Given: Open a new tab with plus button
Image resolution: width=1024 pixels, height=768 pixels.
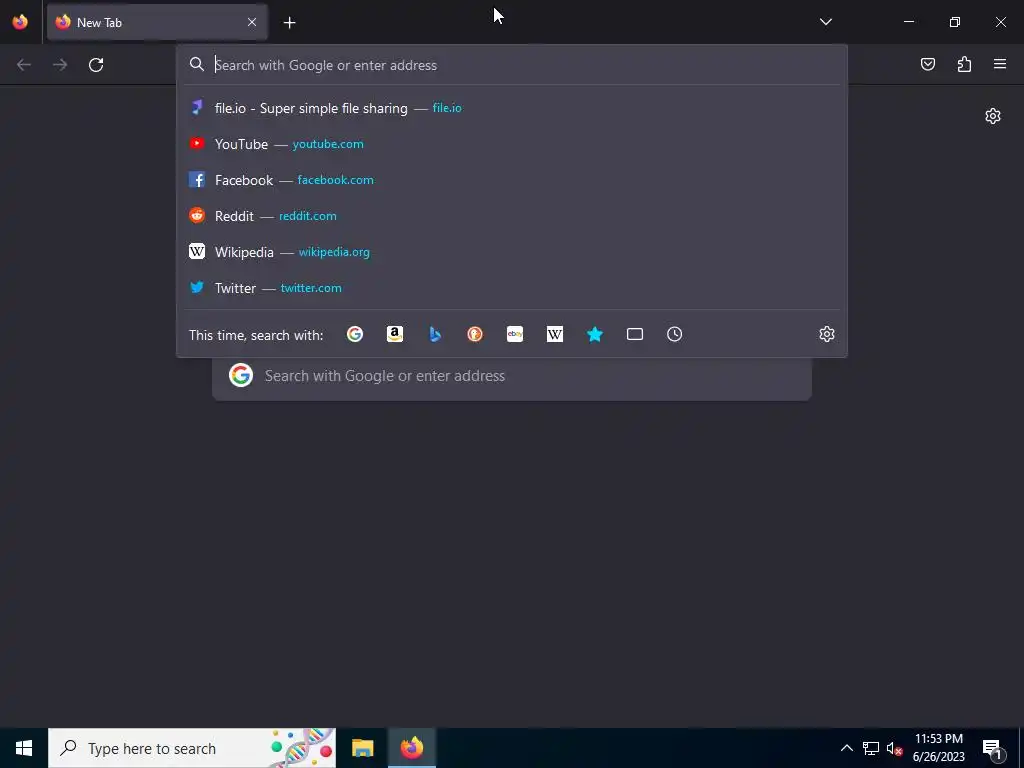Looking at the screenshot, I should pos(289,22).
